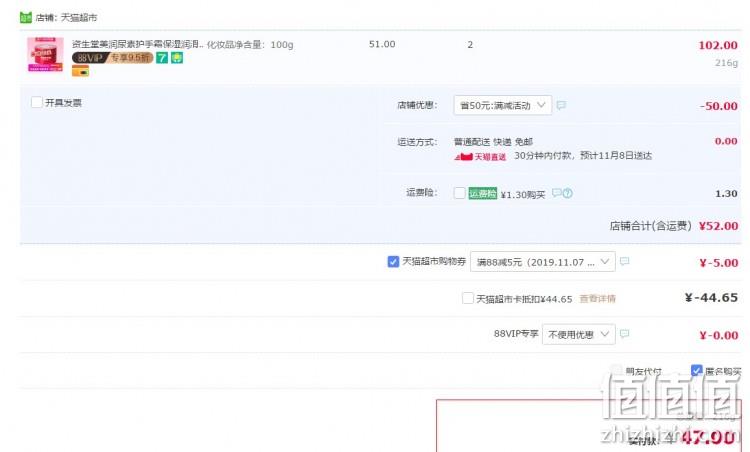750x452 pixels.
Task: Click the 102.00 item subtotal amount
Action: tap(718, 45)
